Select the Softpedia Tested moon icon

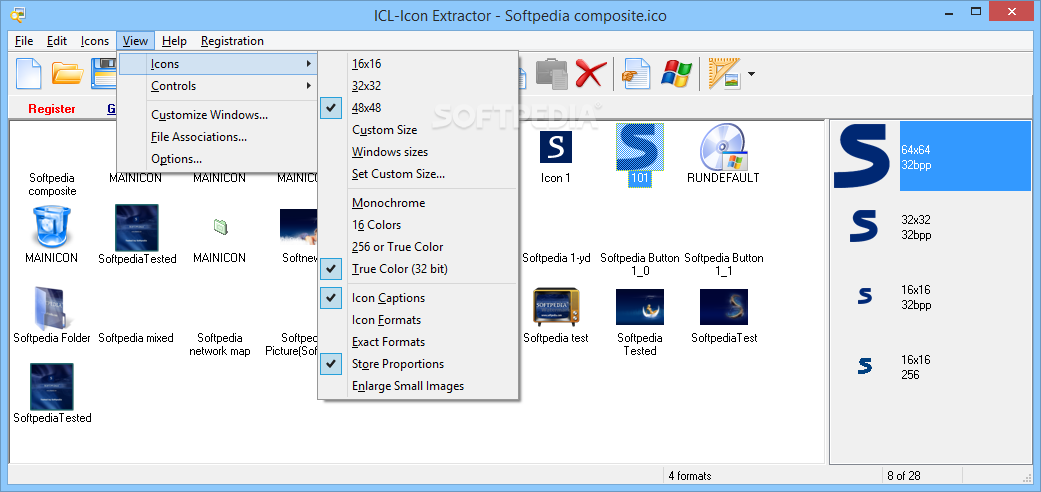tap(639, 307)
